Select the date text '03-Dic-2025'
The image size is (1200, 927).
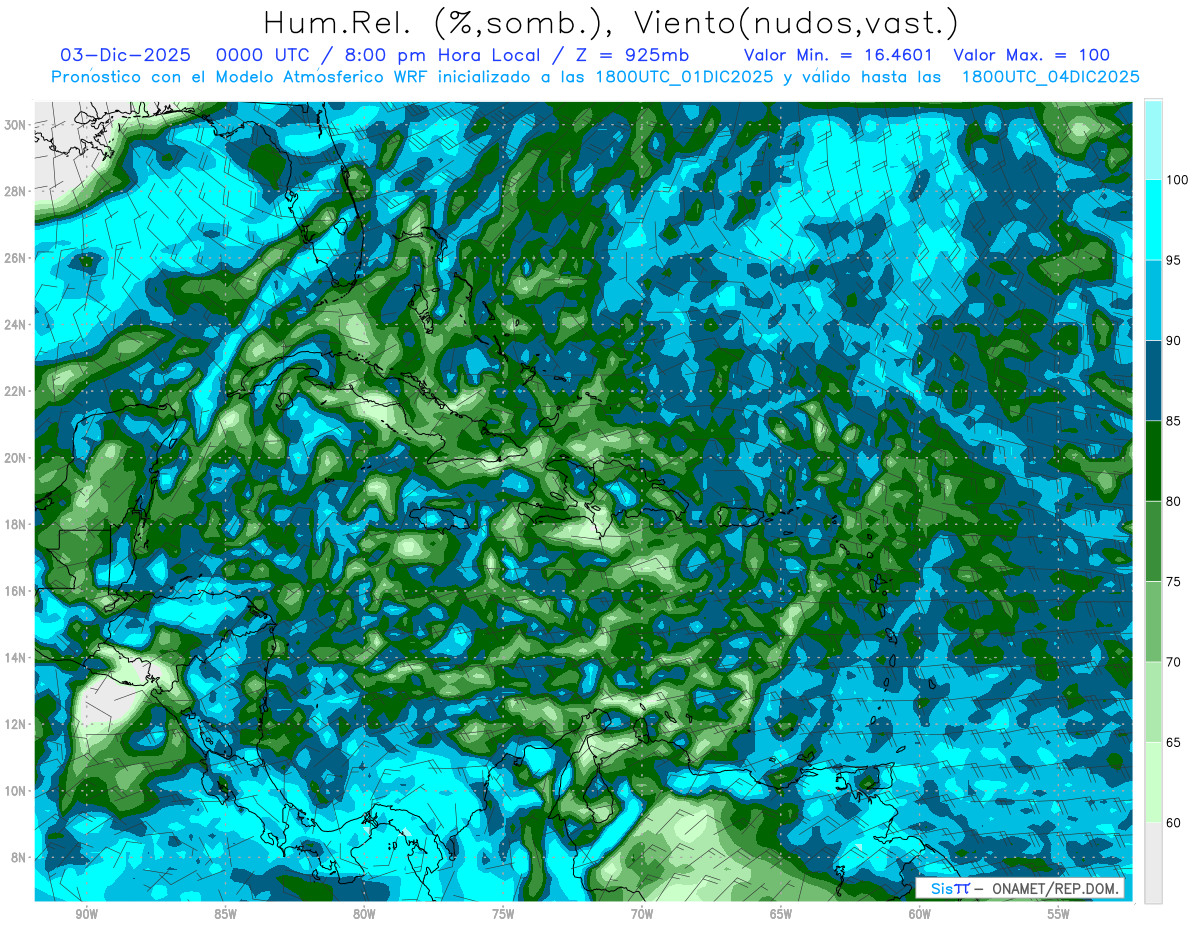coord(125,56)
